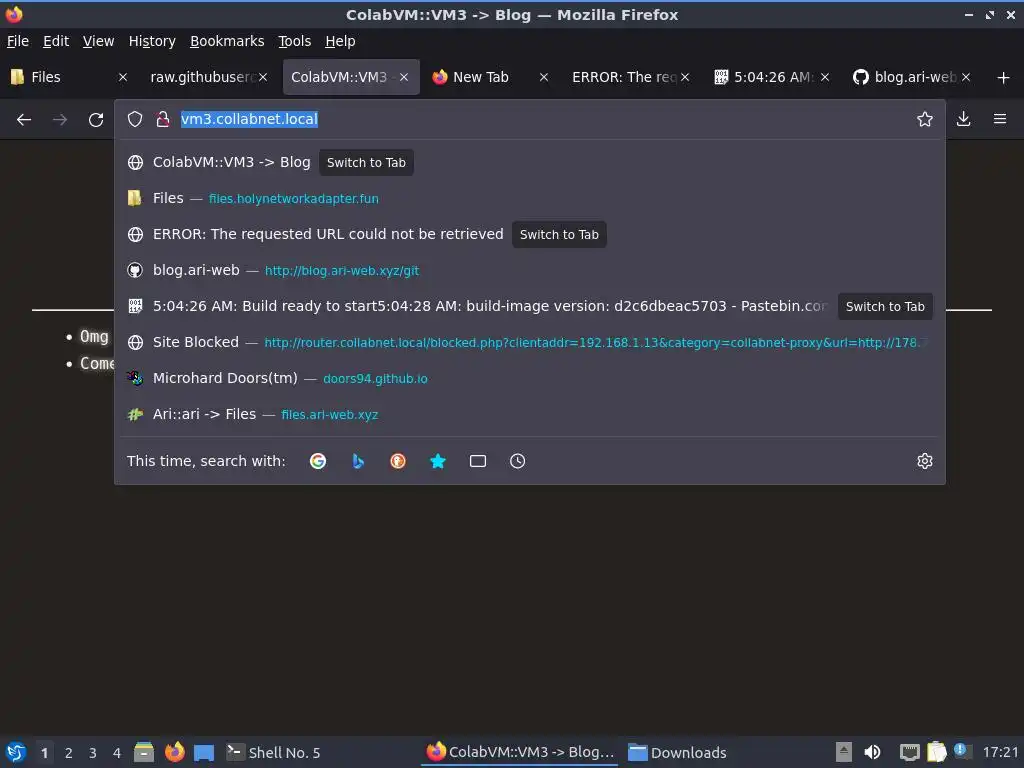Open the desktop start menu icon
Screen dimensions: 1024x768
16,752
